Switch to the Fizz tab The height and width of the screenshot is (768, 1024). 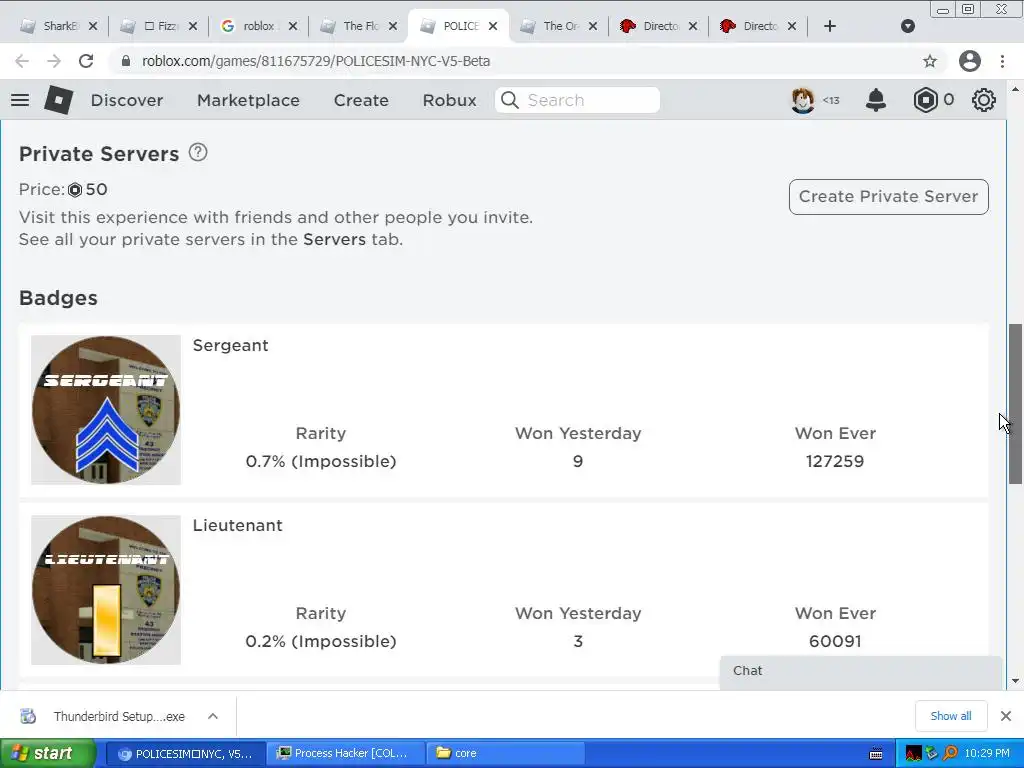pos(159,26)
